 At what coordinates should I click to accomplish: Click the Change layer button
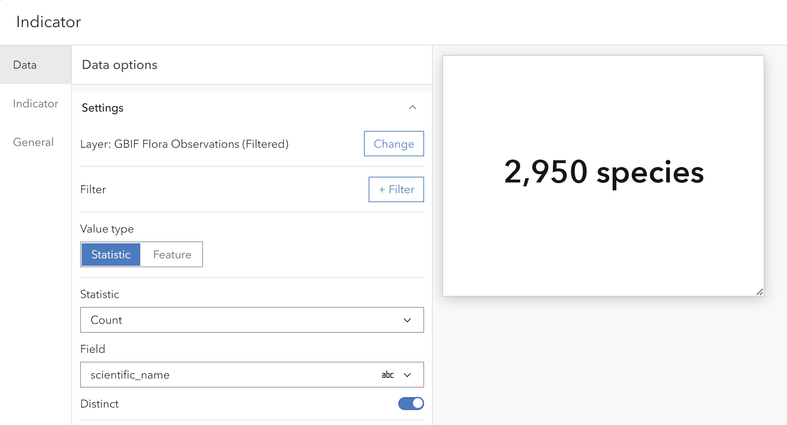tap(394, 144)
